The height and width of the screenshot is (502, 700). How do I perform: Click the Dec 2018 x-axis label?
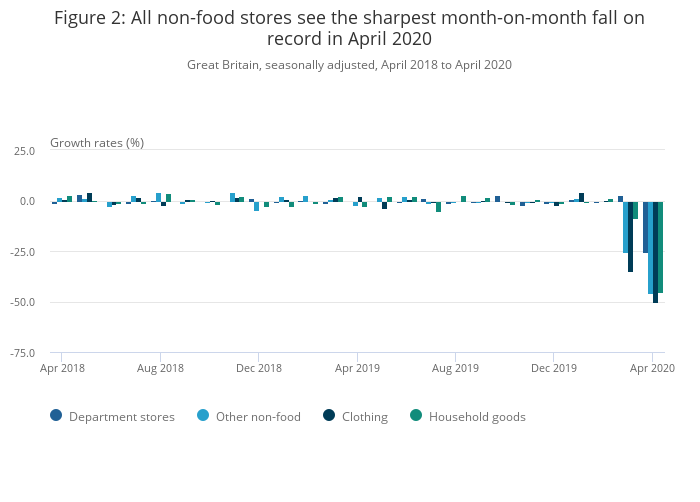pos(259,368)
